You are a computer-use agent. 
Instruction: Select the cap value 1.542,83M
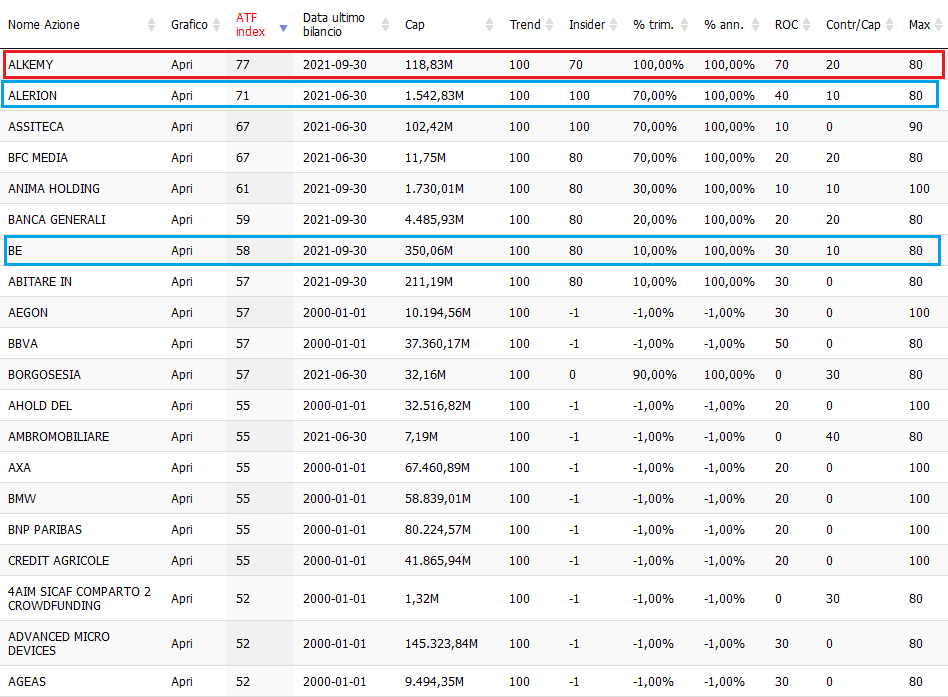[434, 96]
